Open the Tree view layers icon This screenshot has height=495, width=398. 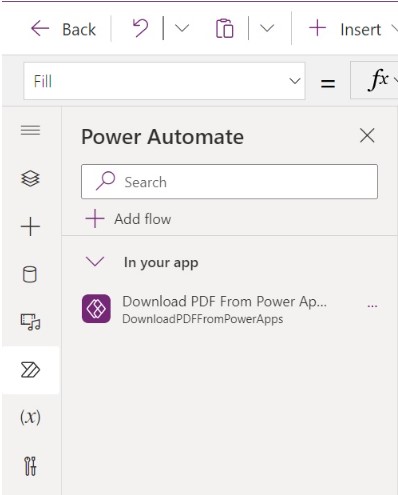pos(30,178)
